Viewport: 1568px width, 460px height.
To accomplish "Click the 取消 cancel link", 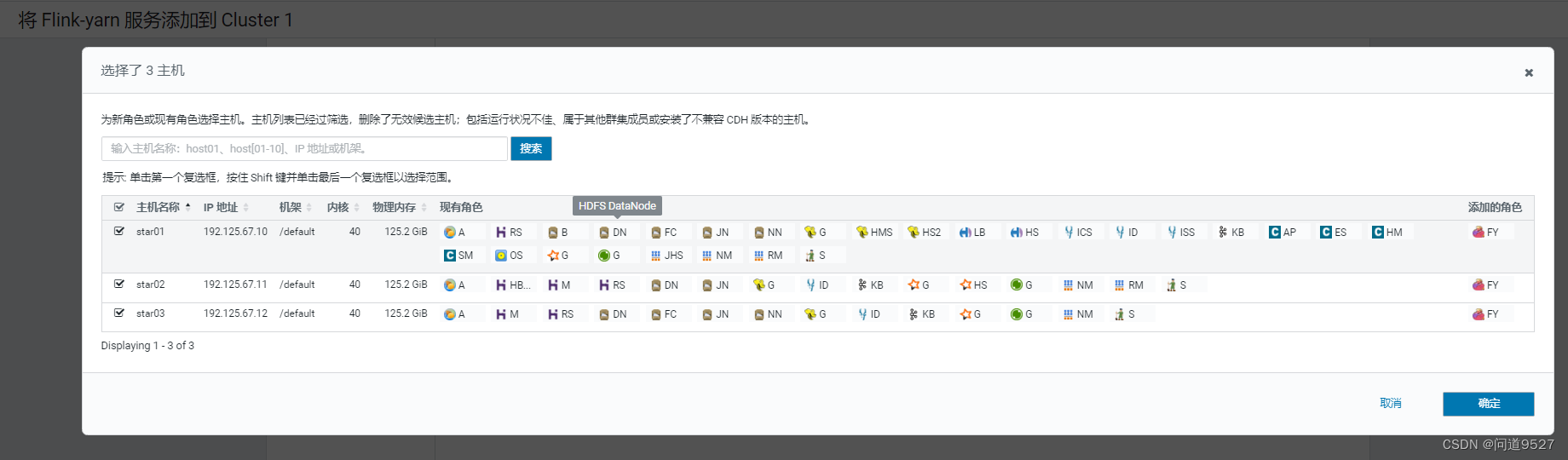I will click(1391, 403).
